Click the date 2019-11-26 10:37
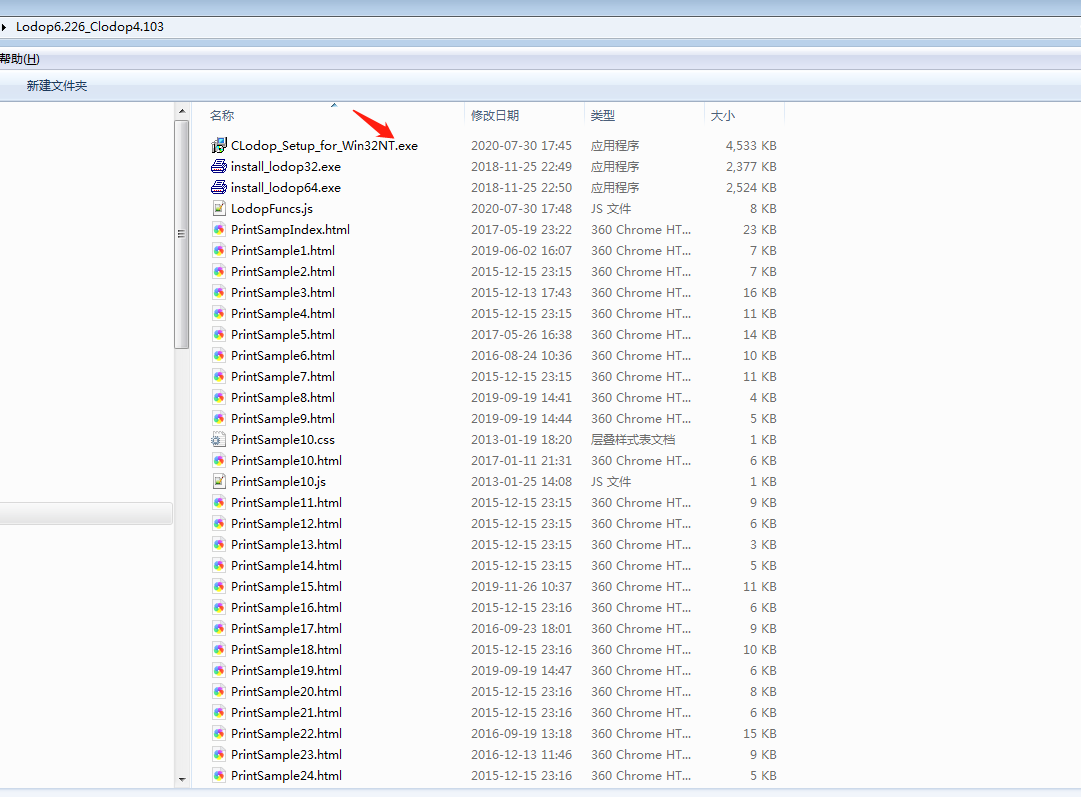Viewport: 1081px width, 797px height. click(521, 587)
